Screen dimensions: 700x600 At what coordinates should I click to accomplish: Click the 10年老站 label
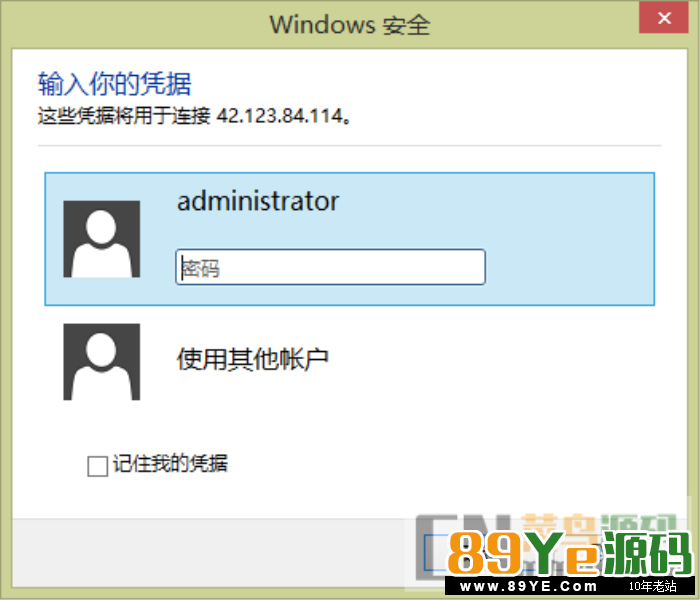[x=652, y=586]
